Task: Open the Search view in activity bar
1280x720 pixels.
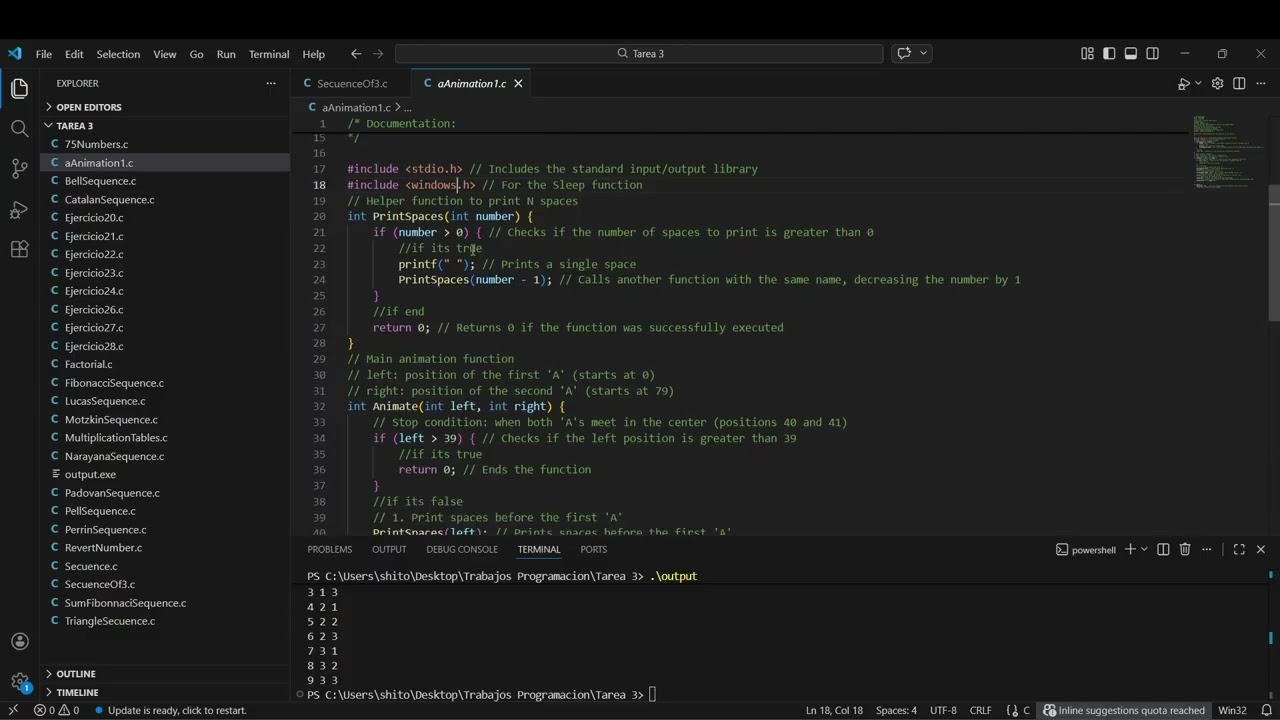Action: click(x=19, y=129)
